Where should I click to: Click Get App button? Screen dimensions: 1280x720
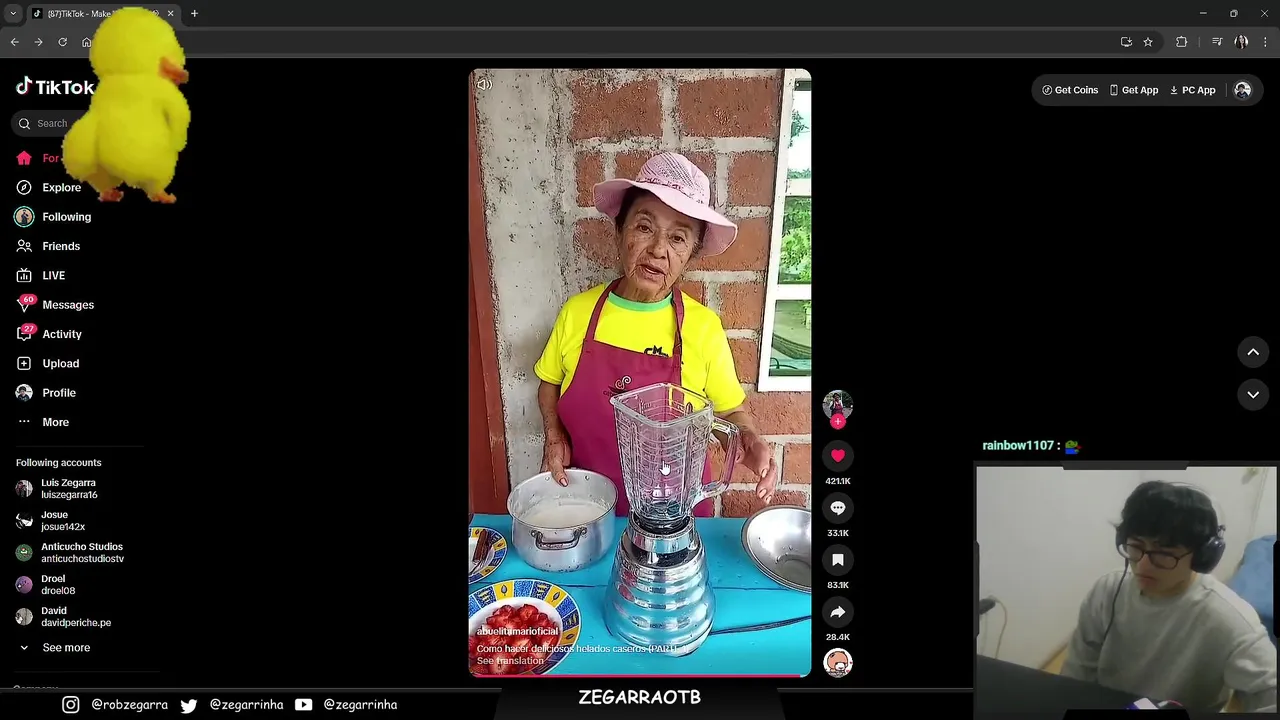(1133, 90)
